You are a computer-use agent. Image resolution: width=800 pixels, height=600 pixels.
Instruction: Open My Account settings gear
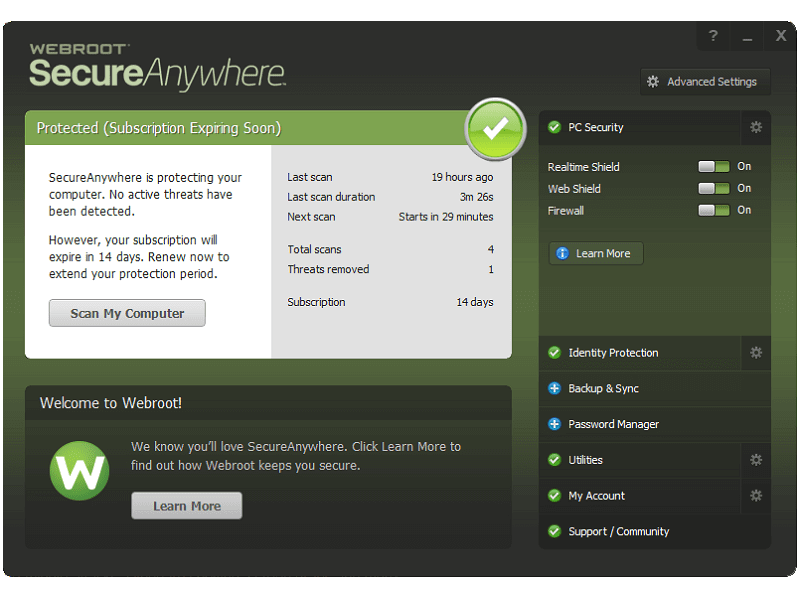click(x=756, y=495)
